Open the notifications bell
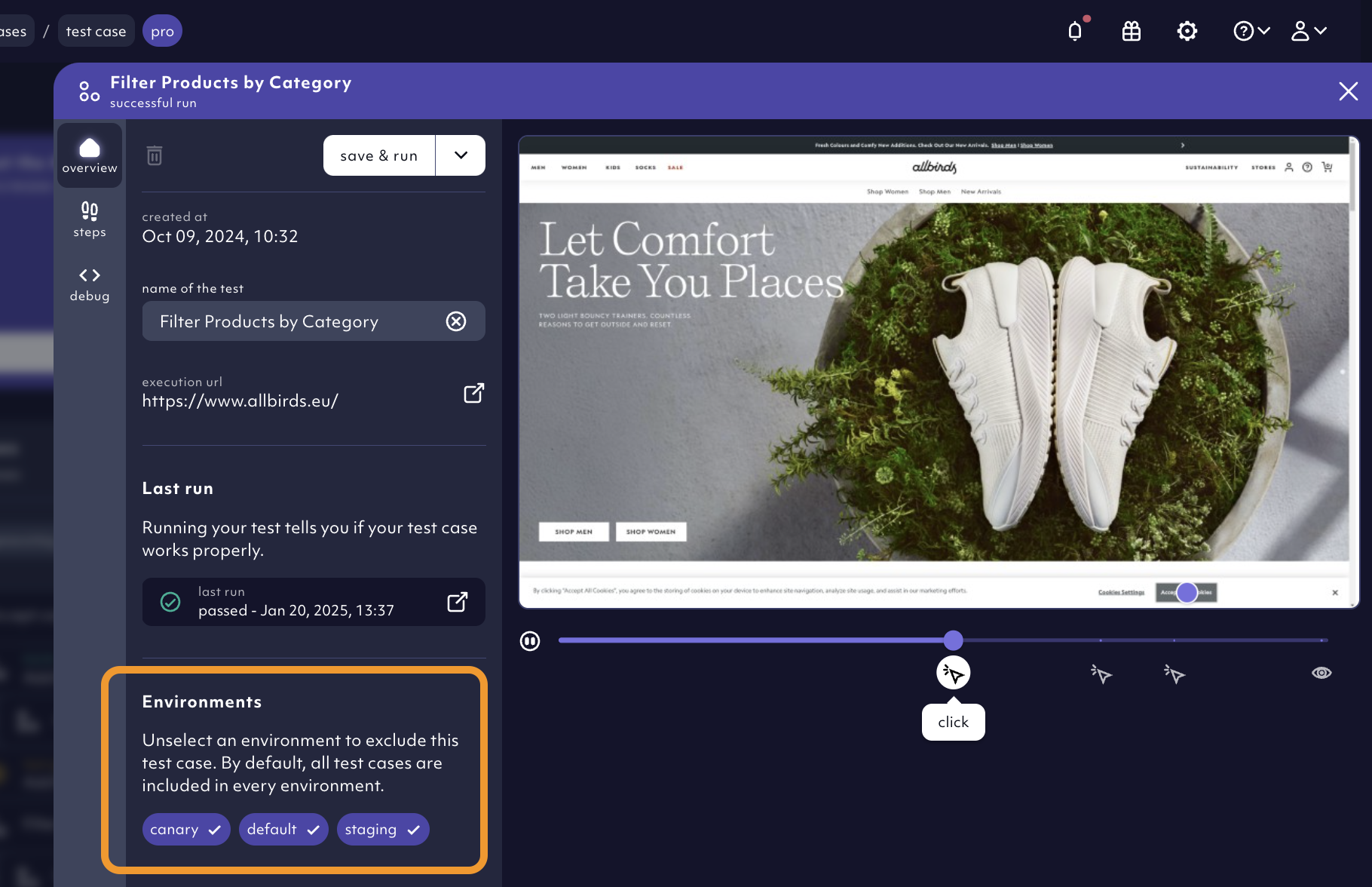1372x887 pixels. tap(1075, 31)
